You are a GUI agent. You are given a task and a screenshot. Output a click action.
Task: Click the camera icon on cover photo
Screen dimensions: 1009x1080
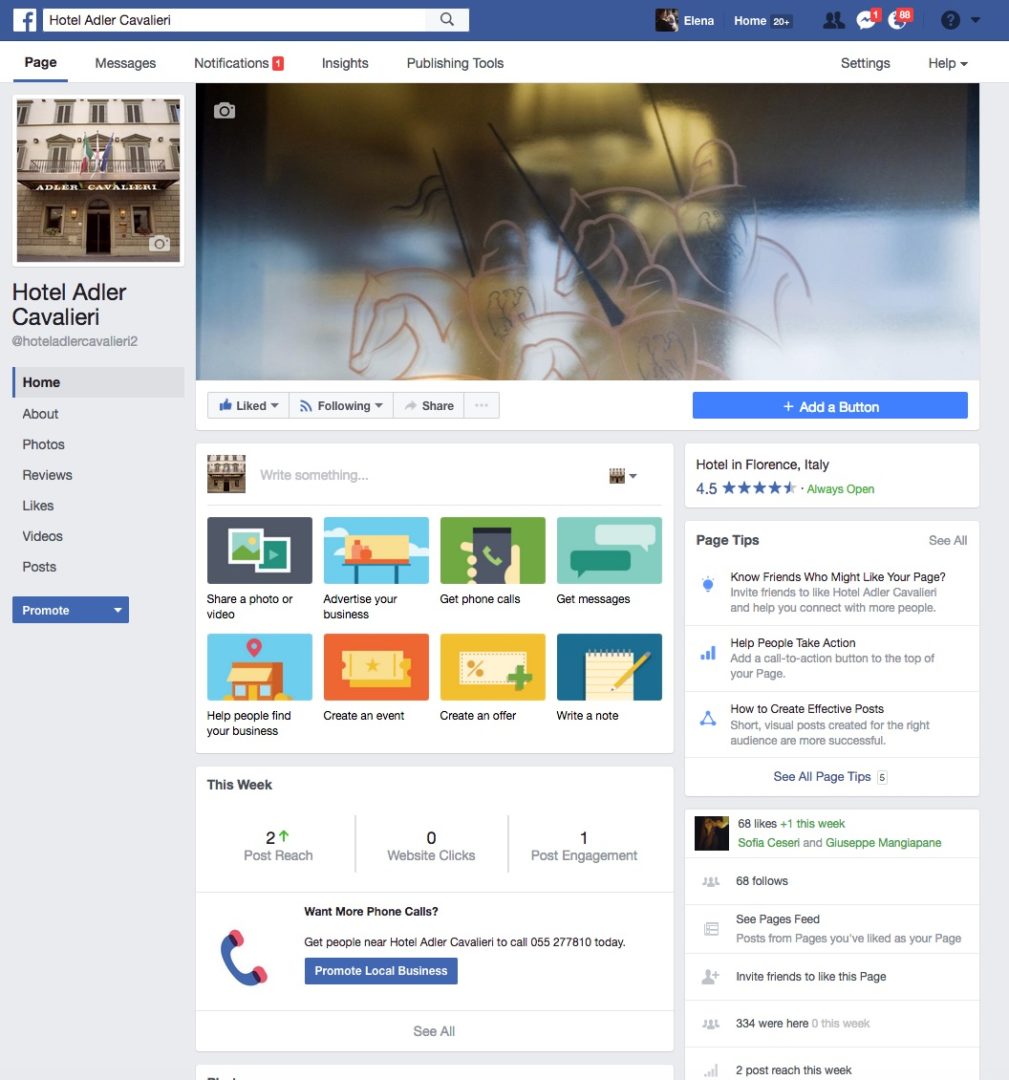[x=225, y=111]
